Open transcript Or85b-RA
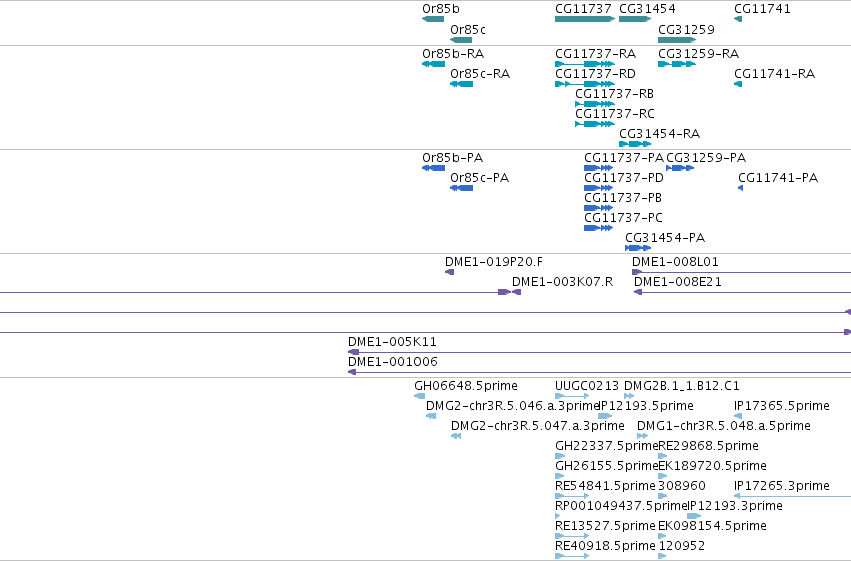The width and height of the screenshot is (851, 561). (434, 64)
